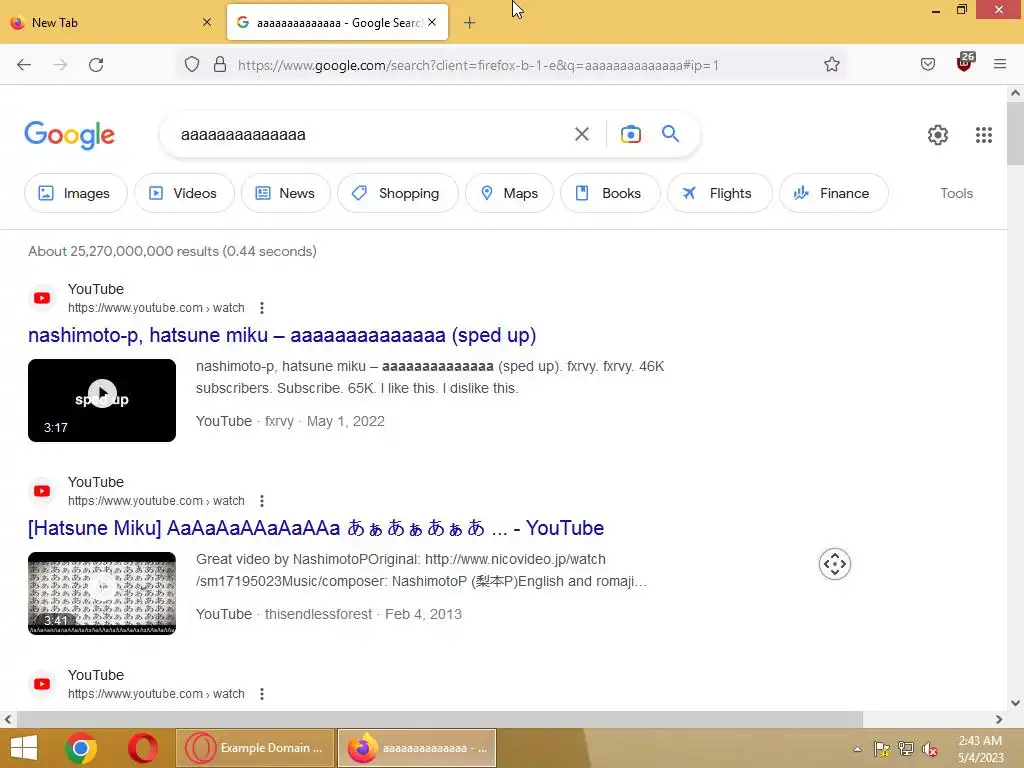Open the Firefox hamburger application menu
1024x768 pixels.
point(1000,64)
